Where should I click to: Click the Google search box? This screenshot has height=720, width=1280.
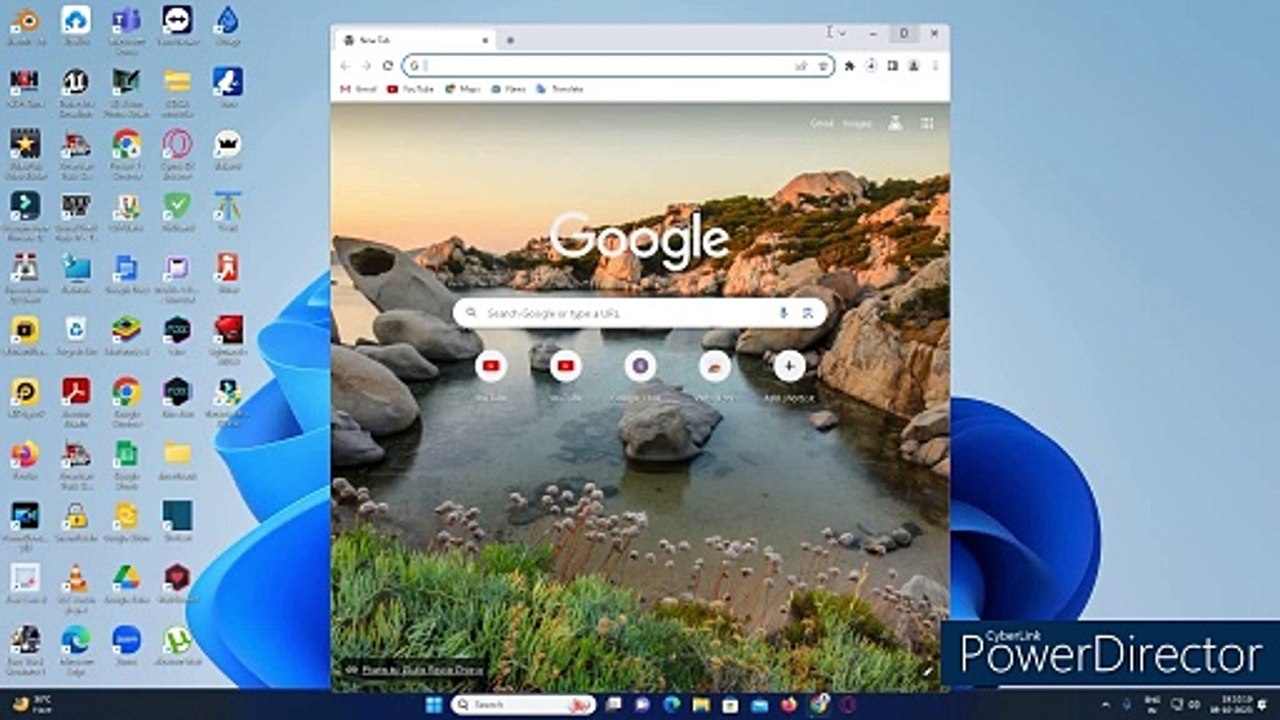640,313
